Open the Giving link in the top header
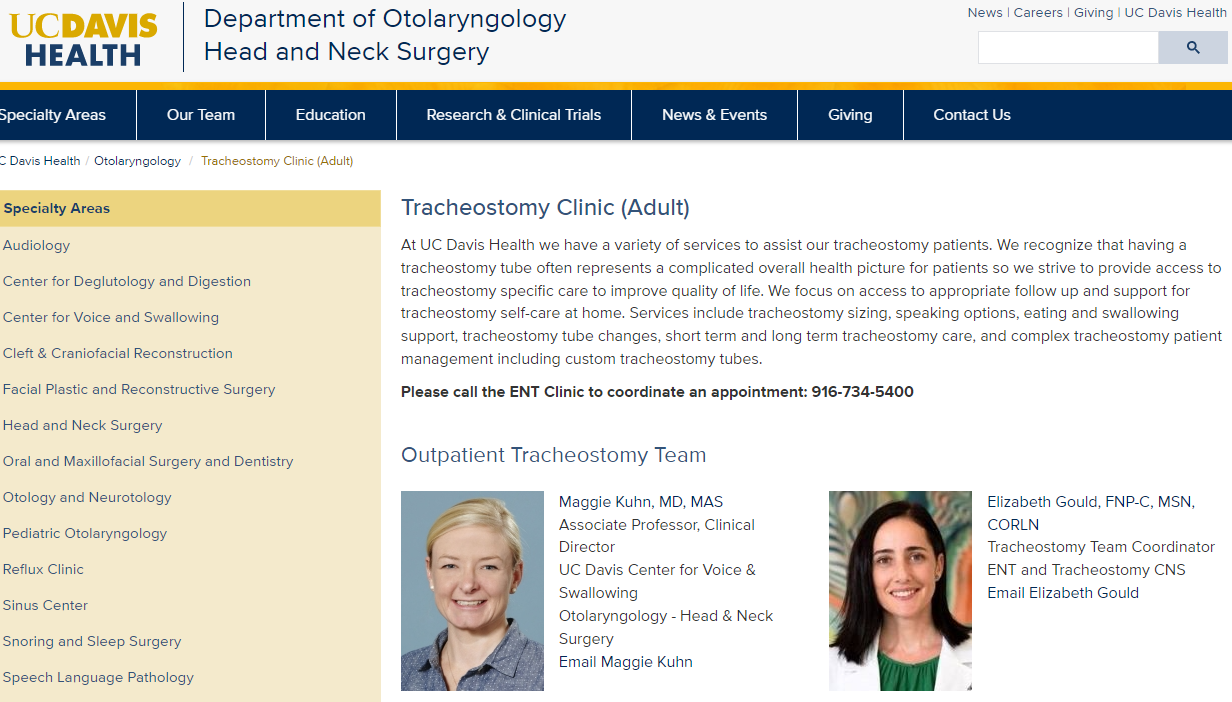Screen dimensions: 1232x702 [x=1093, y=13]
